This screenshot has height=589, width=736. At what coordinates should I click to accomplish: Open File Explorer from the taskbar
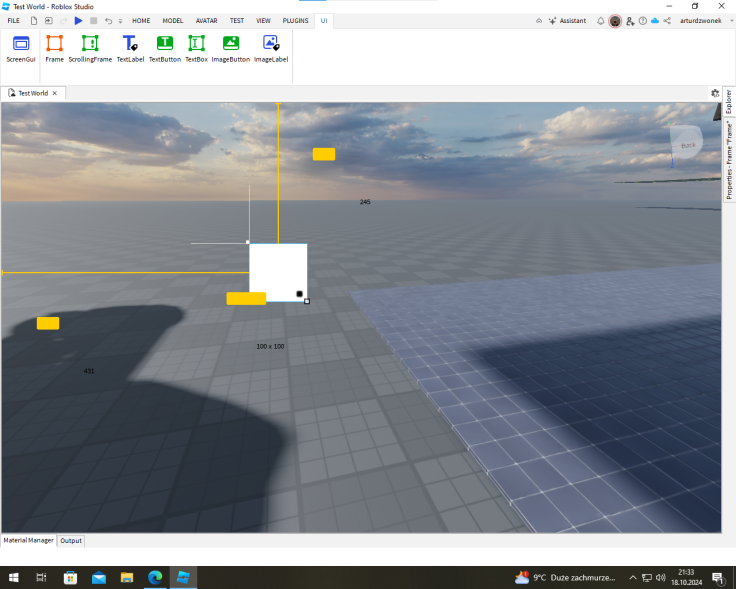[127, 577]
